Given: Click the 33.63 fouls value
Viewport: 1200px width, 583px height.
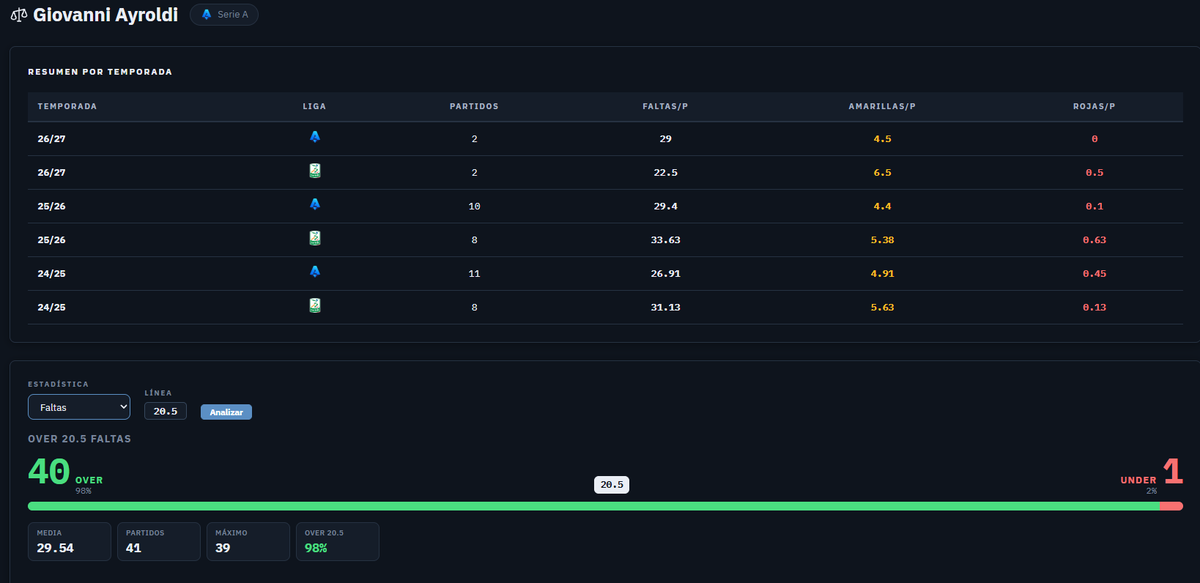Looking at the screenshot, I should click(665, 240).
